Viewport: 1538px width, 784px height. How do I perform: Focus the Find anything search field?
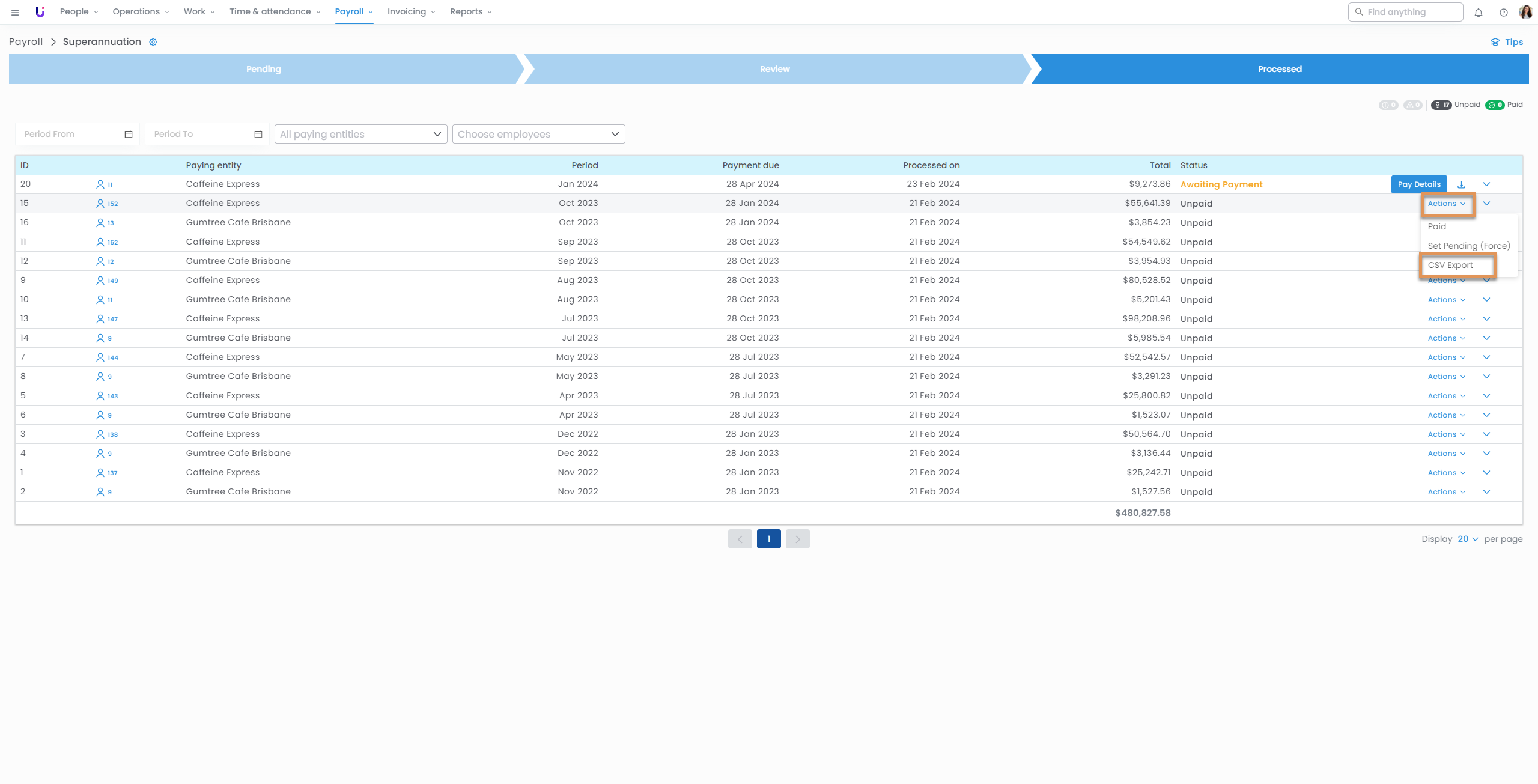[x=1405, y=12]
